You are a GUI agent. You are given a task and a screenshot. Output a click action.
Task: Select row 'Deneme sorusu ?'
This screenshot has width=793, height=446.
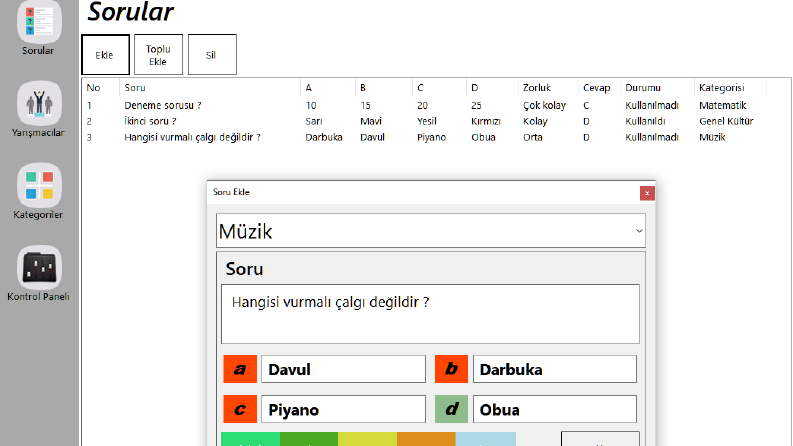[x=163, y=105]
